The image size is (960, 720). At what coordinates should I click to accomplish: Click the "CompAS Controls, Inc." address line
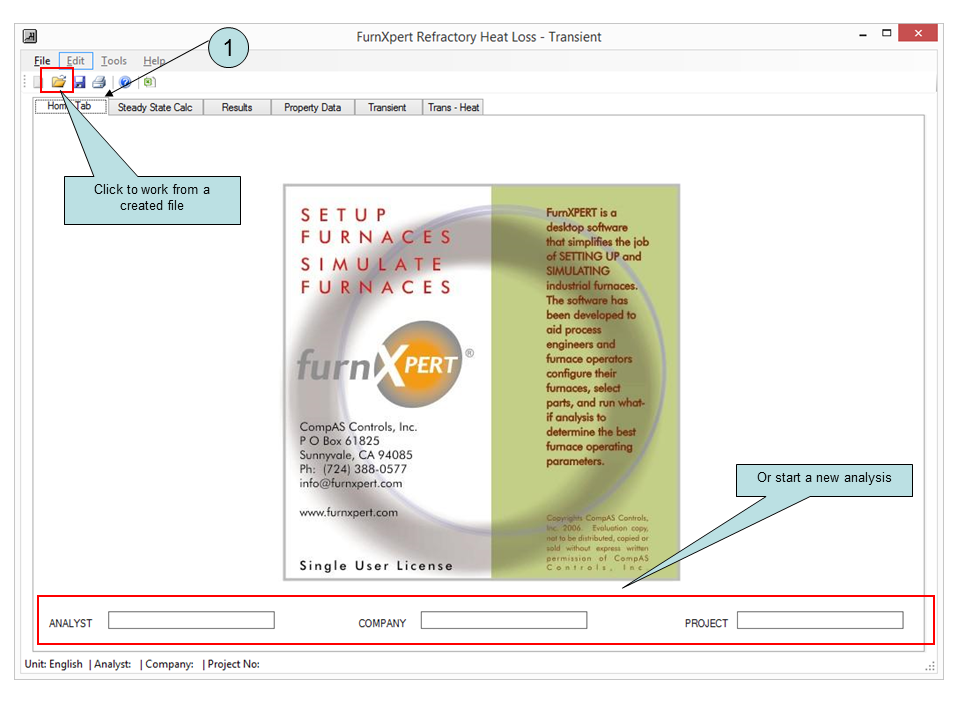(x=358, y=427)
